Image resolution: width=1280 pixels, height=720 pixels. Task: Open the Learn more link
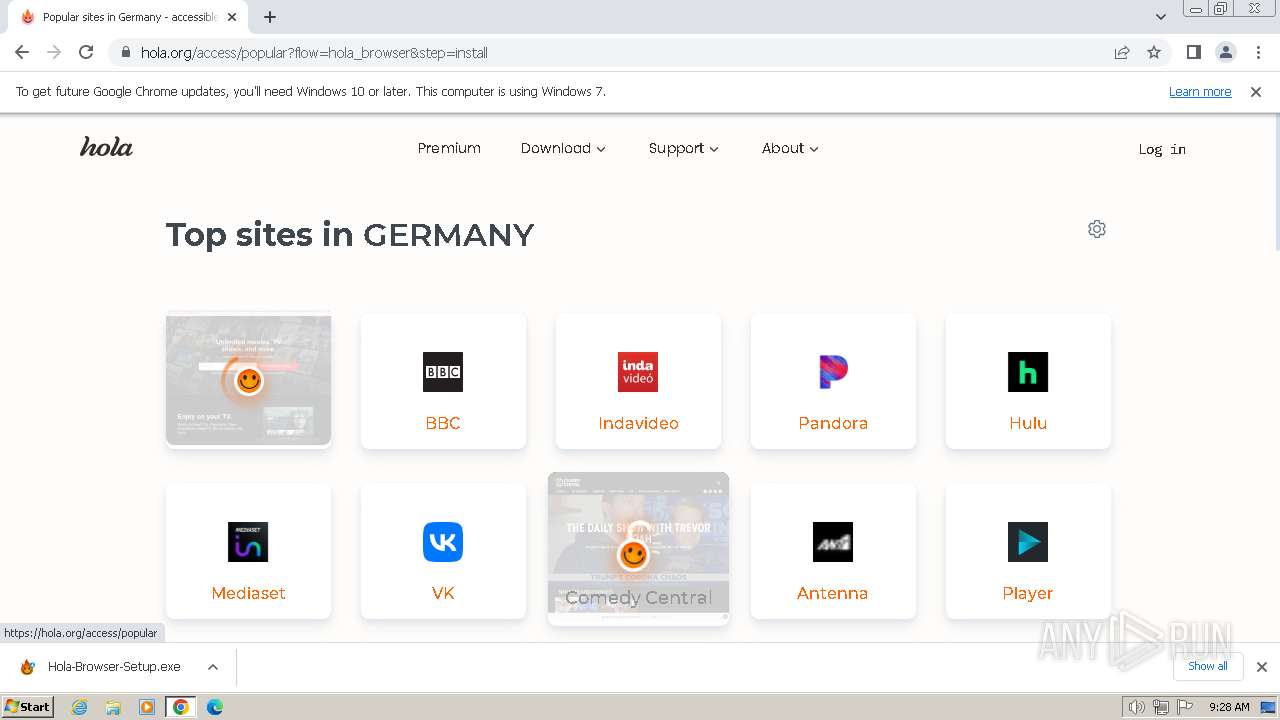click(1200, 91)
